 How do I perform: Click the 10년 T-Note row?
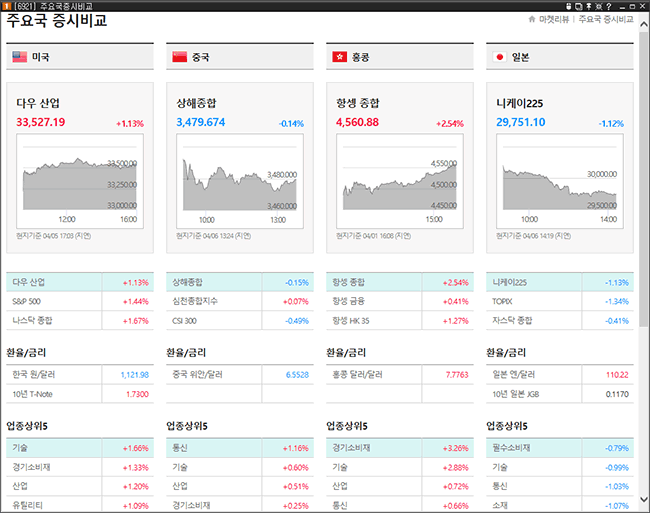(x=80, y=394)
